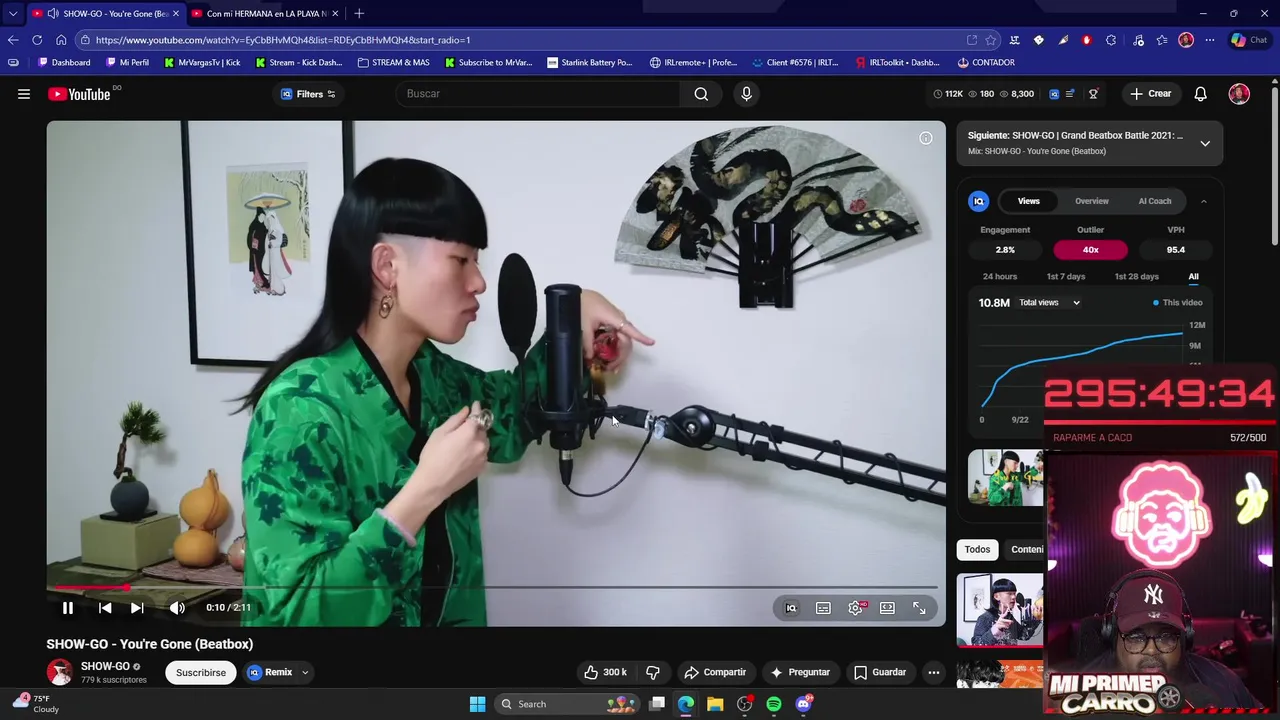This screenshot has height=720, width=1280.
Task: Reload the current page
Action: coord(37,40)
